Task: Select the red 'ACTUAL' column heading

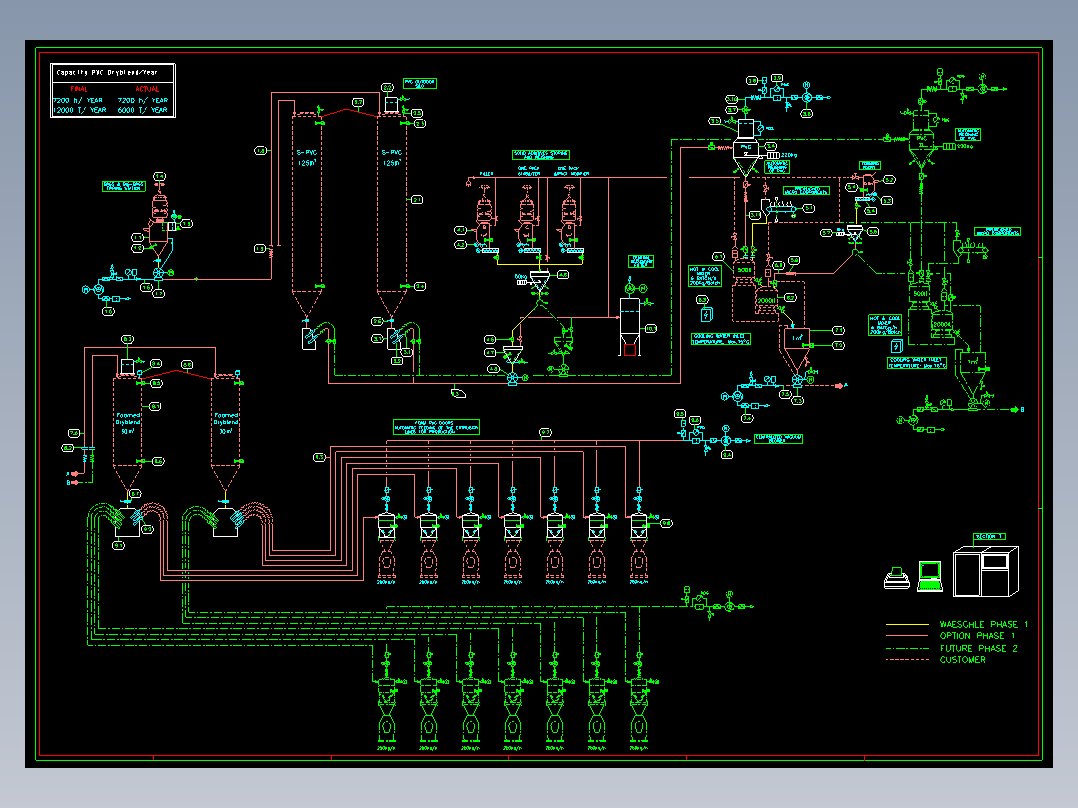Action: pyautogui.click(x=146, y=89)
